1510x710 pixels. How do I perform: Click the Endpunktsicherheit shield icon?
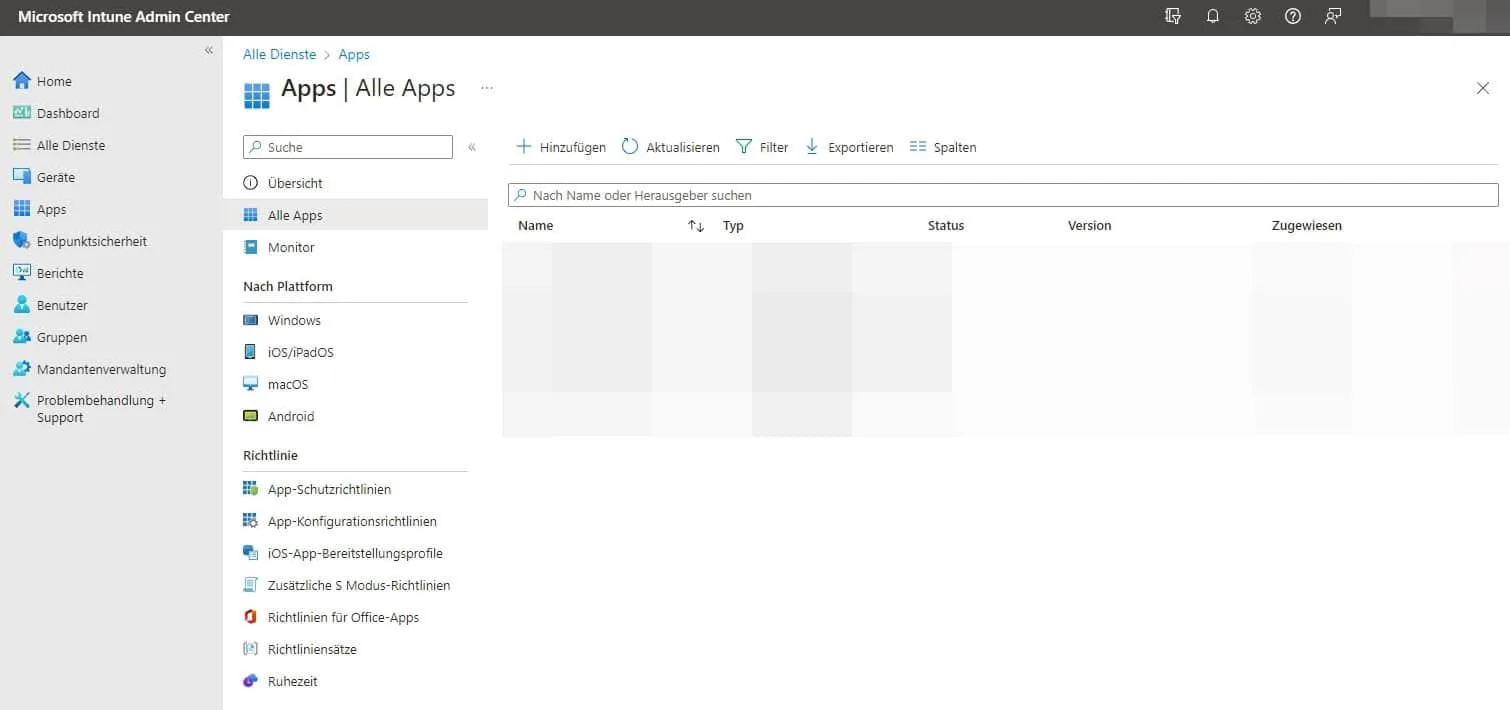(21, 241)
